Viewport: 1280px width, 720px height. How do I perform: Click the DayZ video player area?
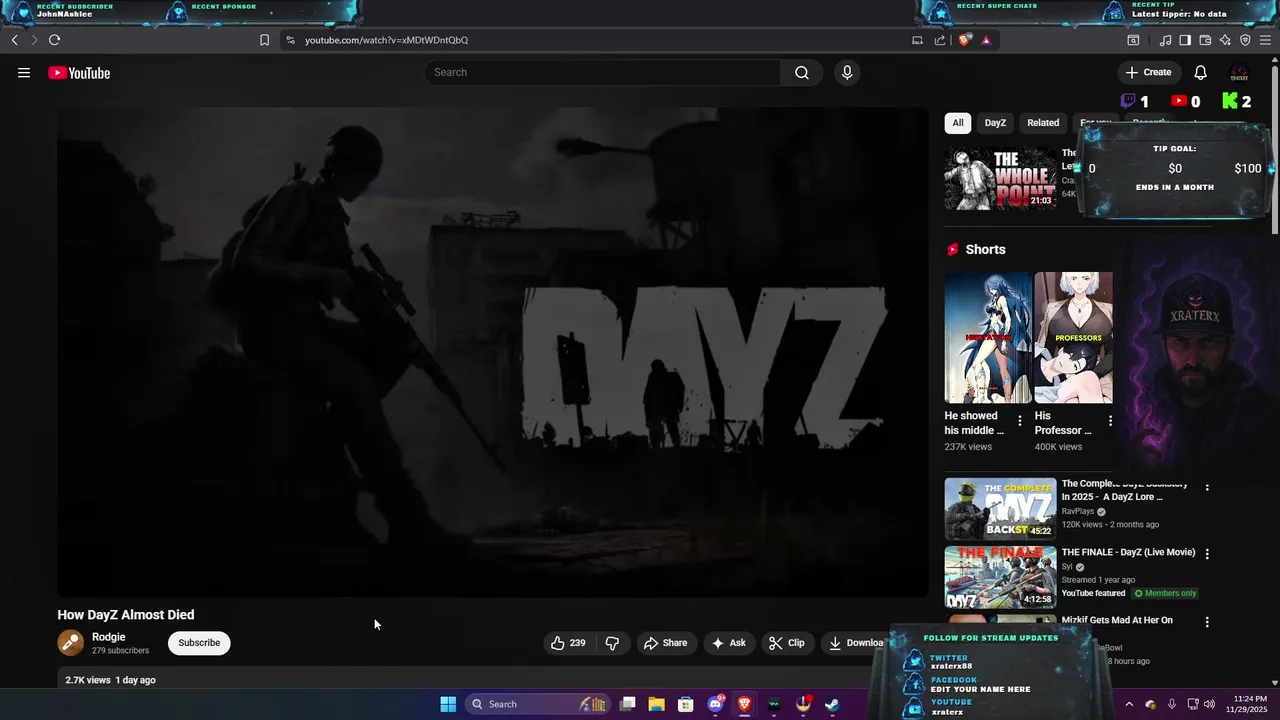point(493,352)
